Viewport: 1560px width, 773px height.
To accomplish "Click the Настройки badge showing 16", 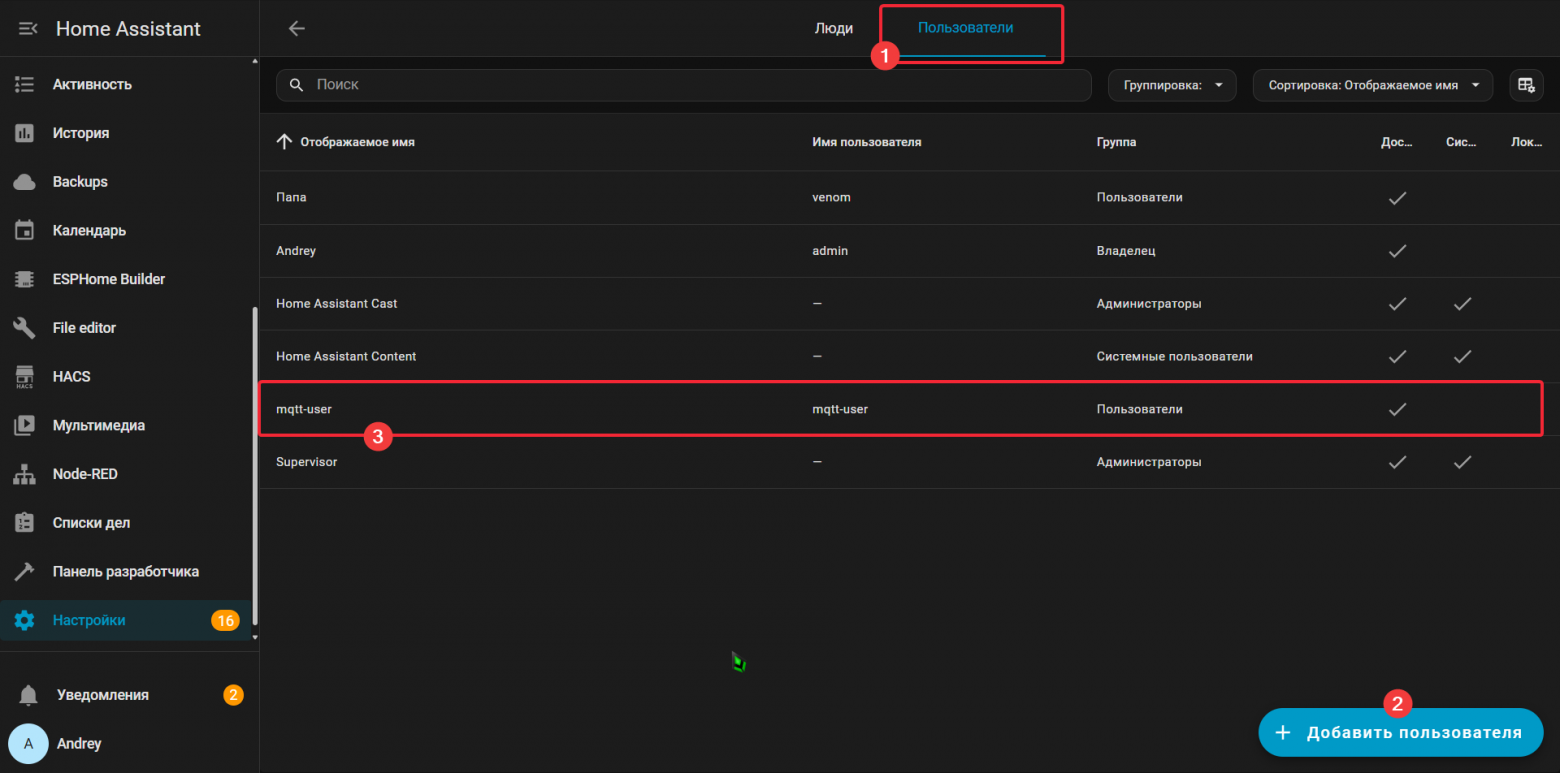I will tap(225, 621).
